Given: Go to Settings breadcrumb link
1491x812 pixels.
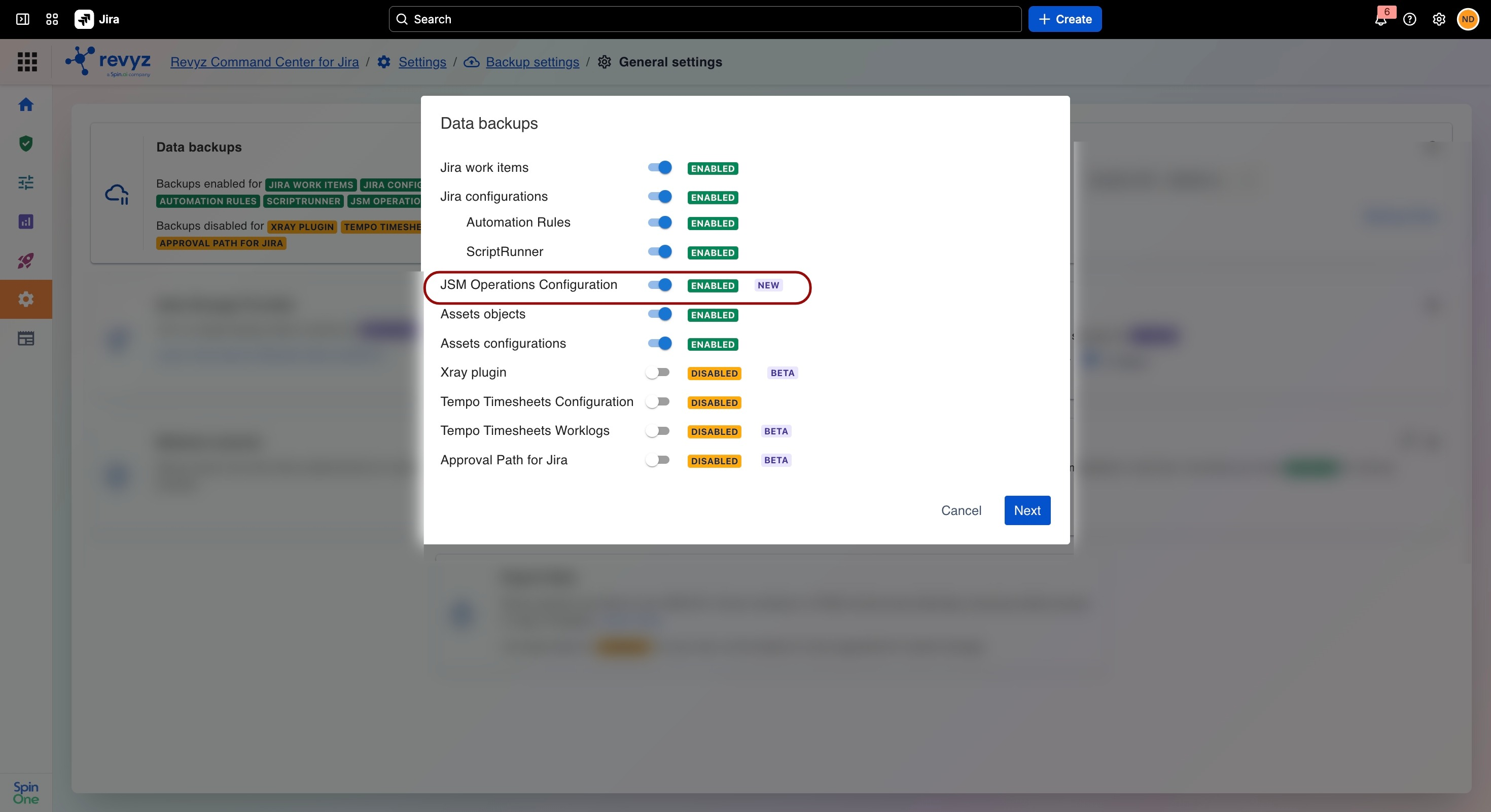Looking at the screenshot, I should point(422,62).
